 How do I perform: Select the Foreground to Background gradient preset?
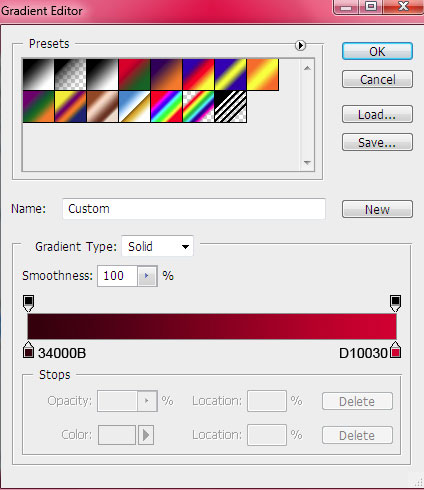point(38,74)
